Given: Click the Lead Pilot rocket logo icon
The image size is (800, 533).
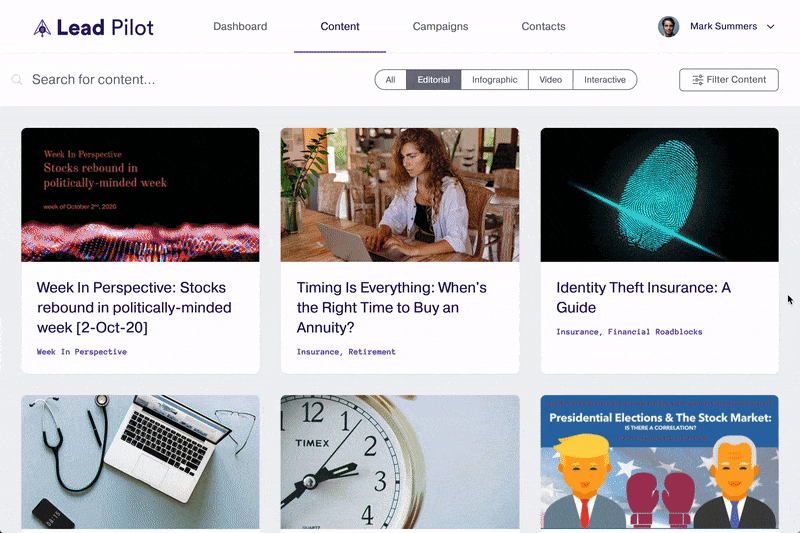Looking at the screenshot, I should click(x=42, y=28).
